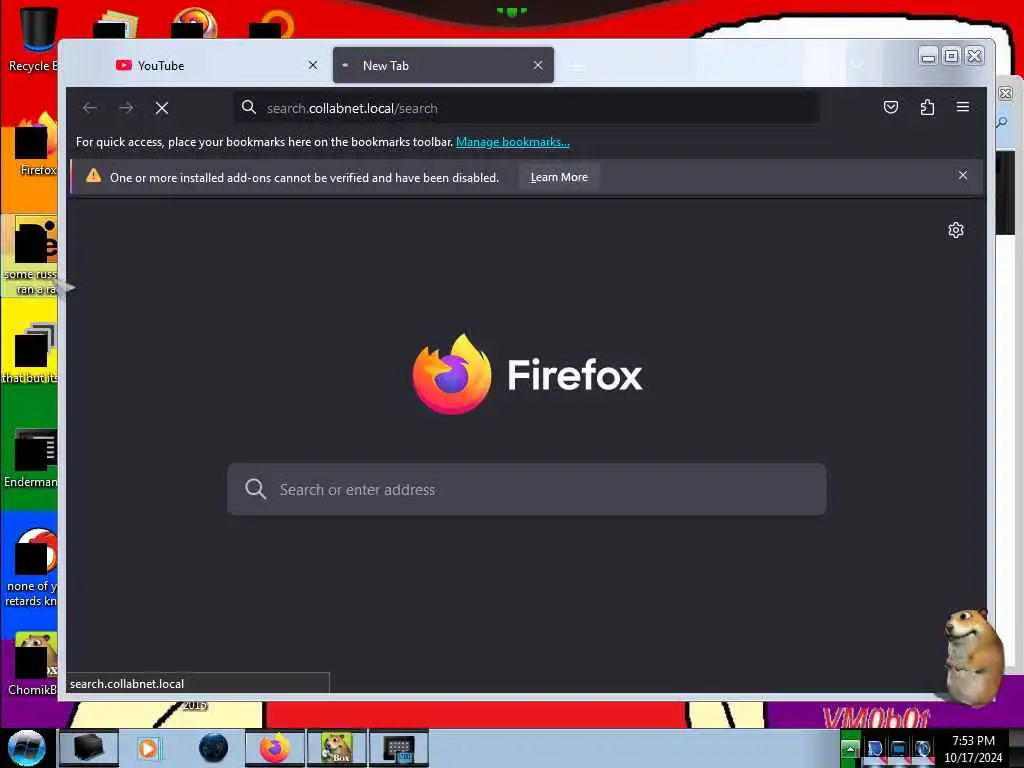Personalize new tab with gear icon
The image size is (1024, 768).
[956, 230]
